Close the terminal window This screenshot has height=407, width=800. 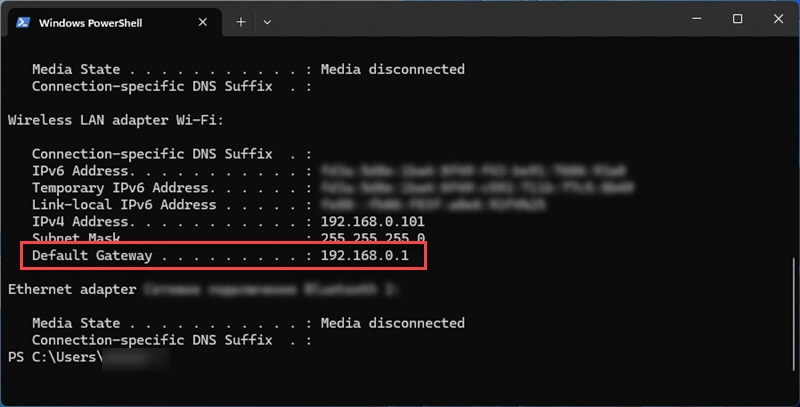click(x=778, y=19)
